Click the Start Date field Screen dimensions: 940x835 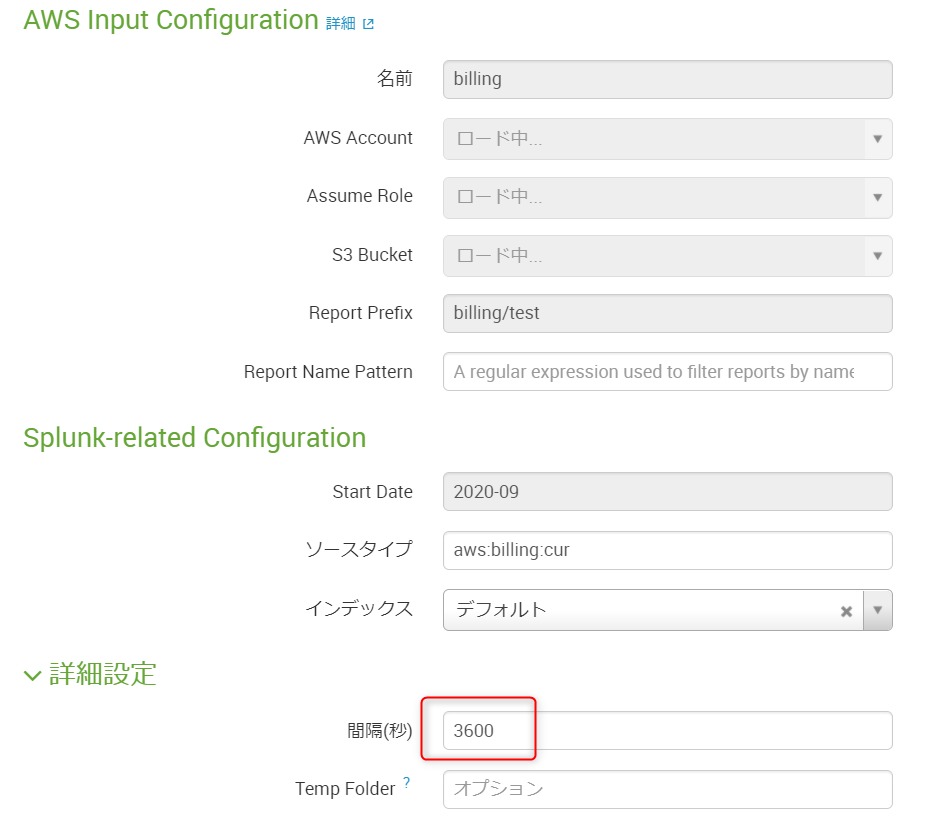[667, 492]
